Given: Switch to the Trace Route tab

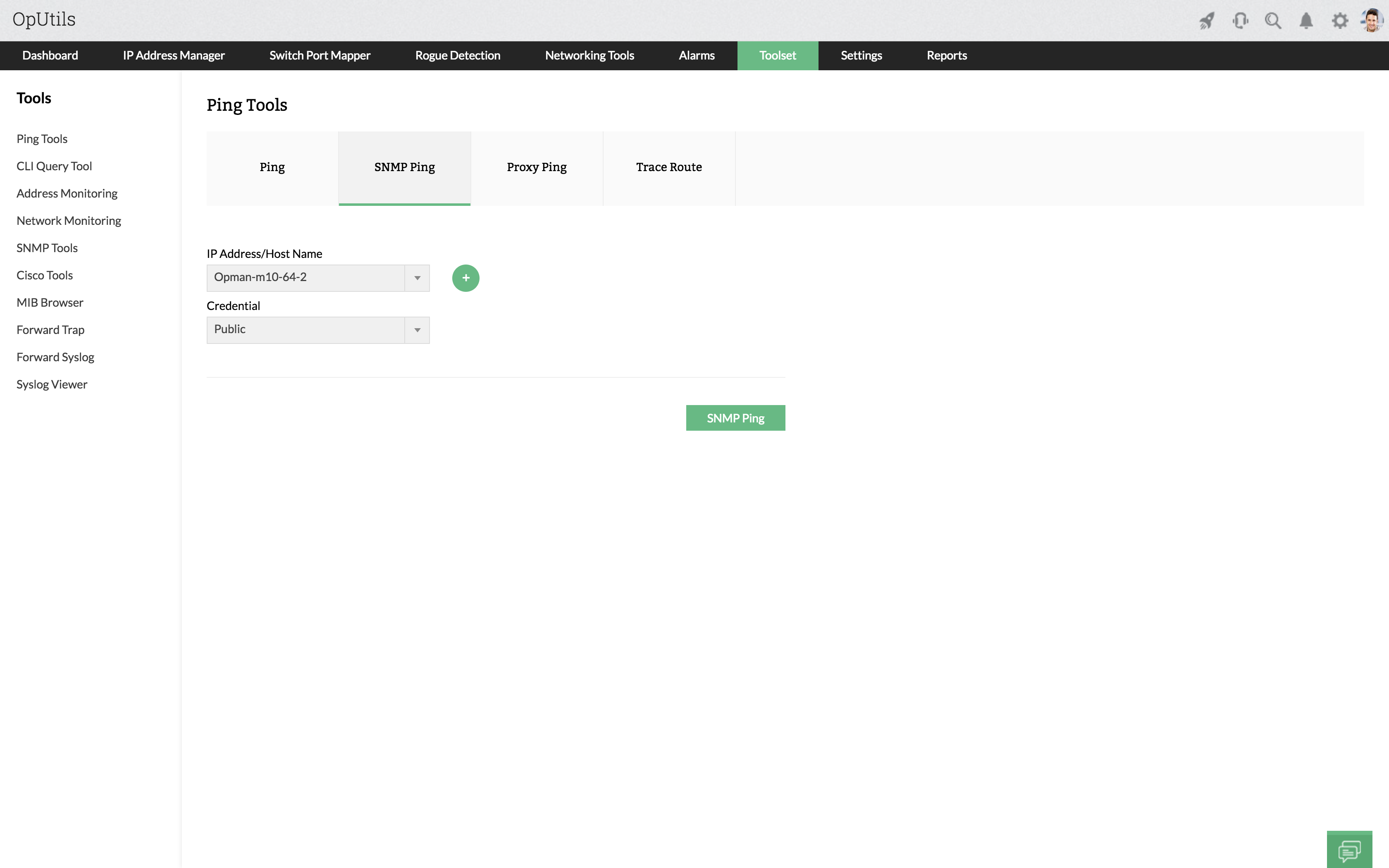Looking at the screenshot, I should tap(669, 167).
